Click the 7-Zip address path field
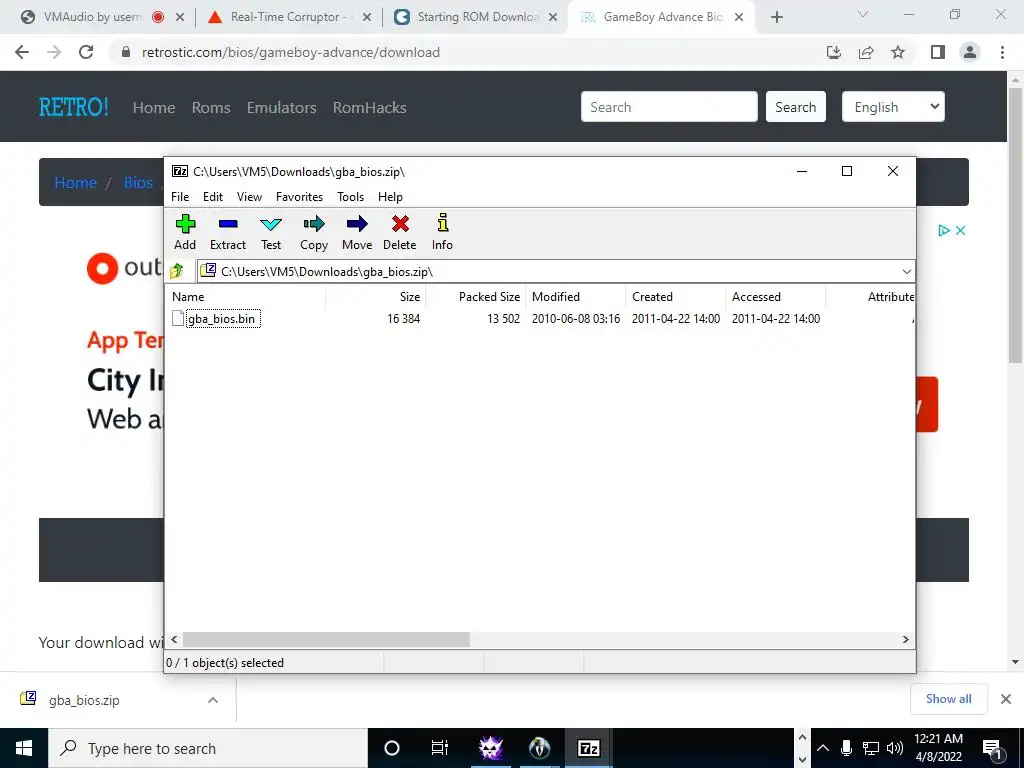1024x768 pixels. click(549, 272)
